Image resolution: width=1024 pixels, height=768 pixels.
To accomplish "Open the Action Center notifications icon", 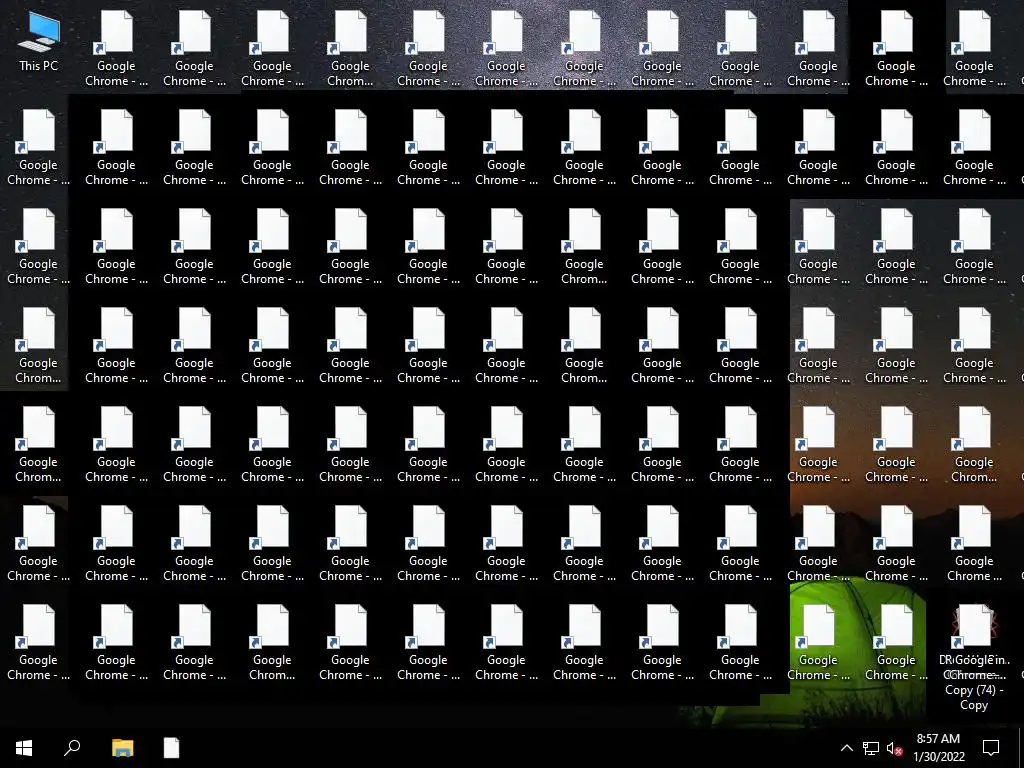I will point(991,748).
